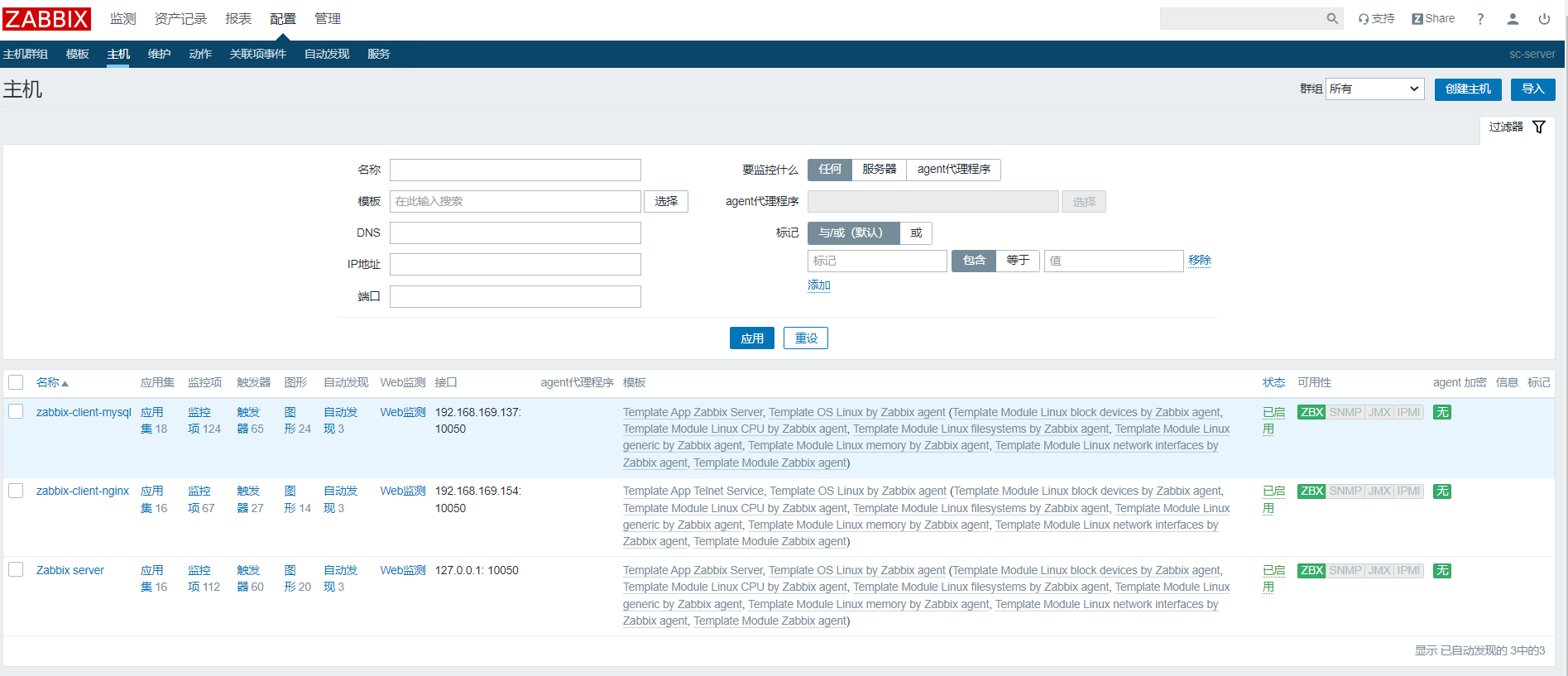Open the help question mark icon

[x=1480, y=18]
